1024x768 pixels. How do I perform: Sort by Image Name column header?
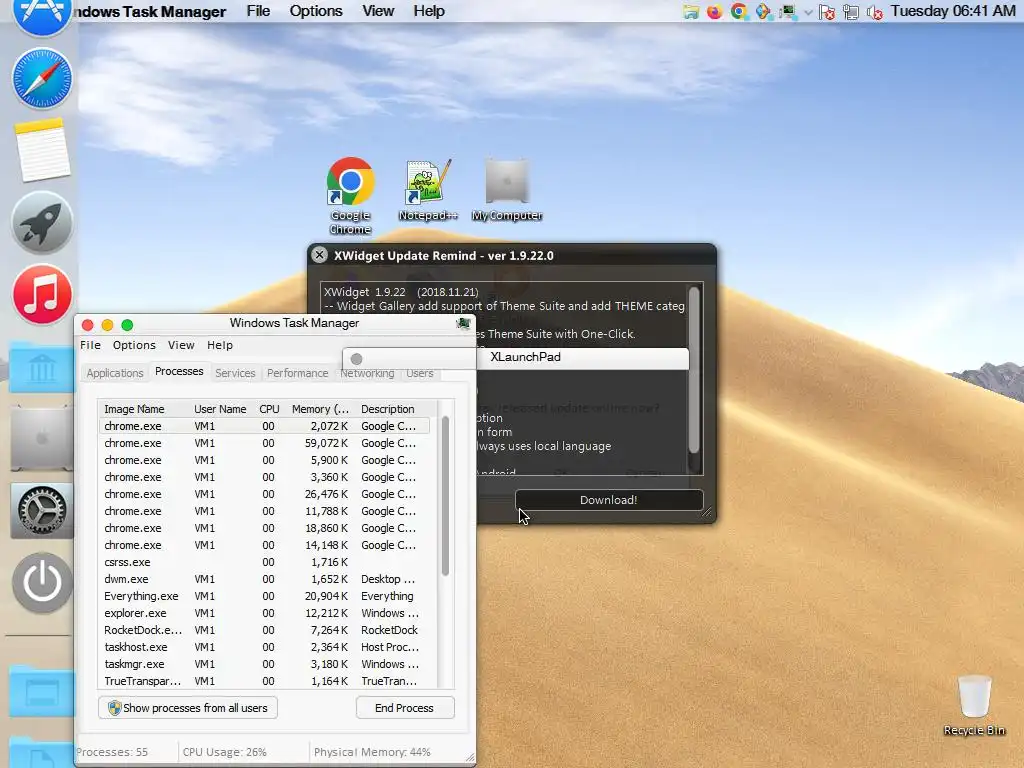pos(144,409)
